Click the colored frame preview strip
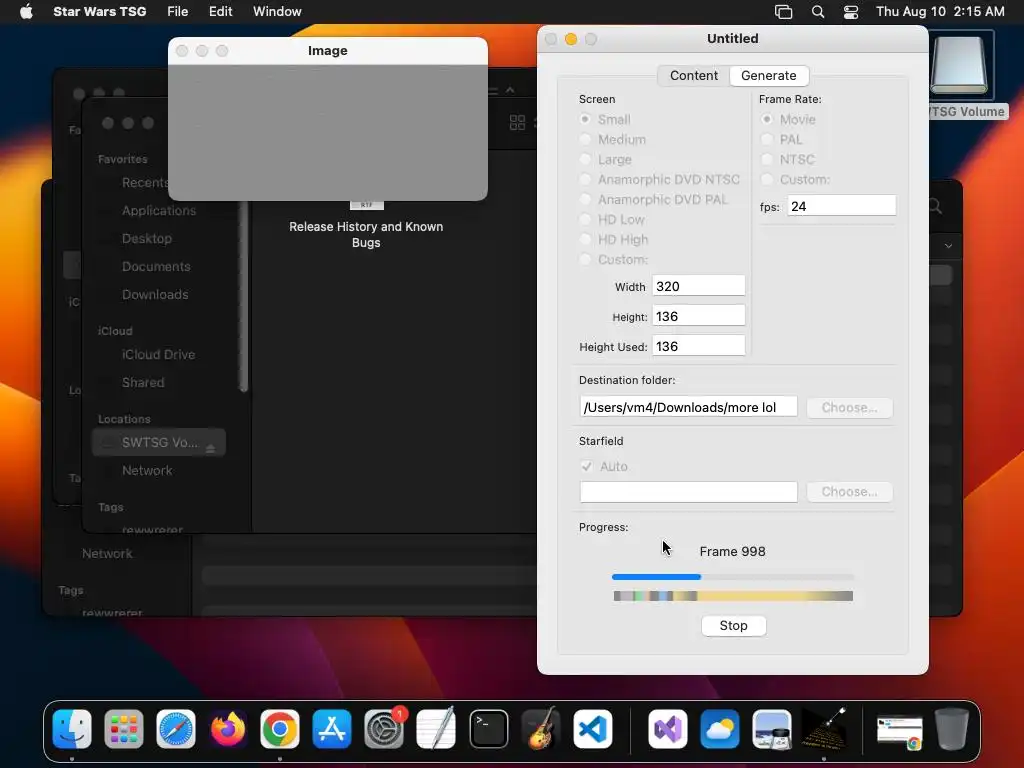1024x768 pixels. (x=733, y=596)
